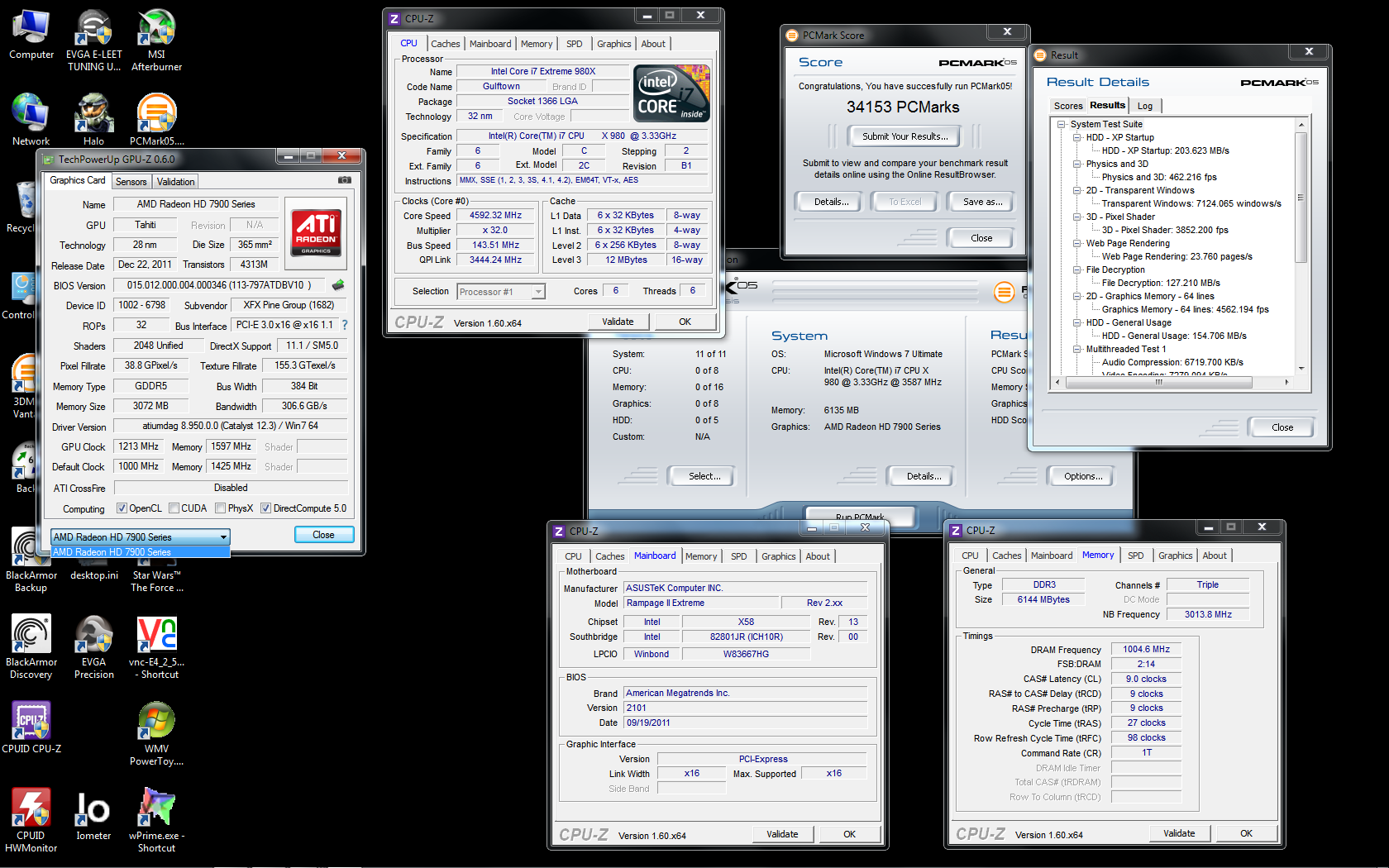Switch to Log tab in Result window

pyautogui.click(x=1145, y=106)
